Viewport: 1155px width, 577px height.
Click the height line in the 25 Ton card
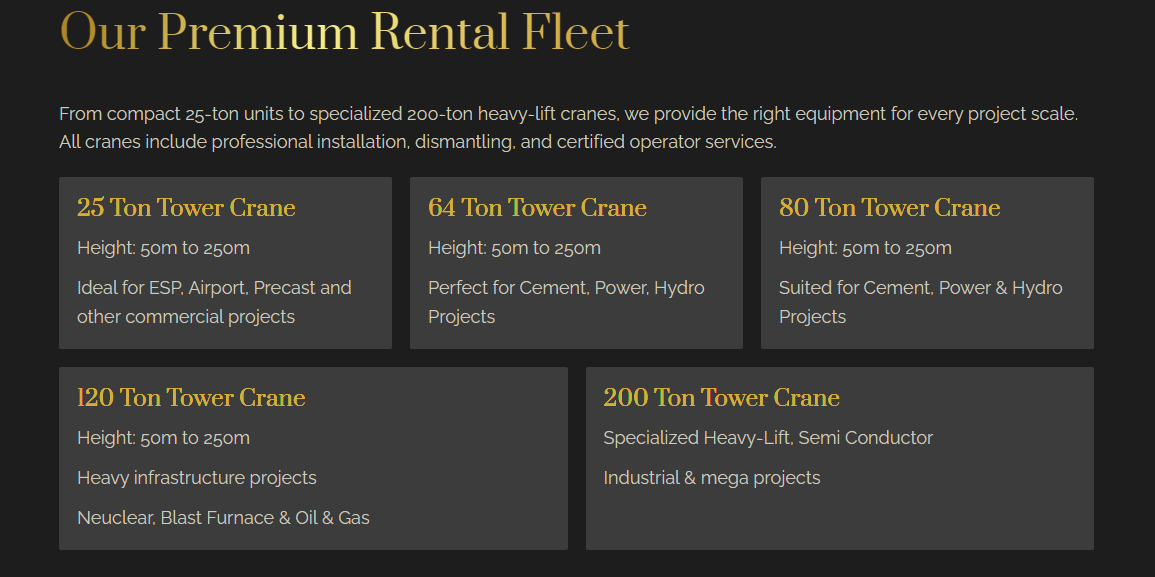click(x=163, y=248)
